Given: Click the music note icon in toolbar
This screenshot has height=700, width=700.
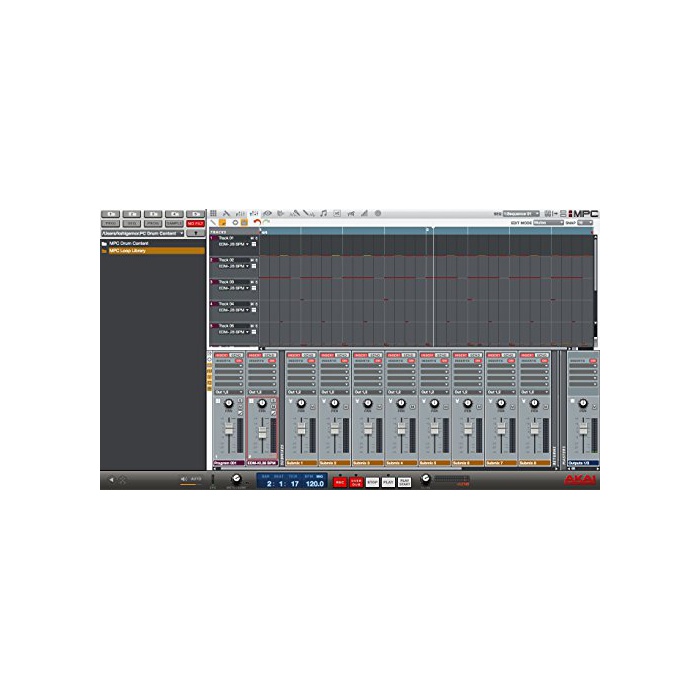Looking at the screenshot, I should click(x=323, y=213).
